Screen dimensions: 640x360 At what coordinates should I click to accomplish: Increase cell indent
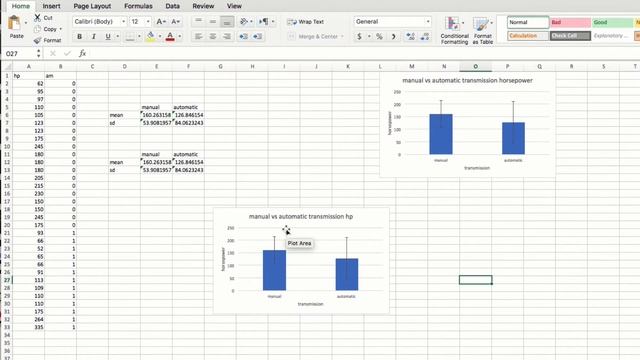[x=258, y=36]
